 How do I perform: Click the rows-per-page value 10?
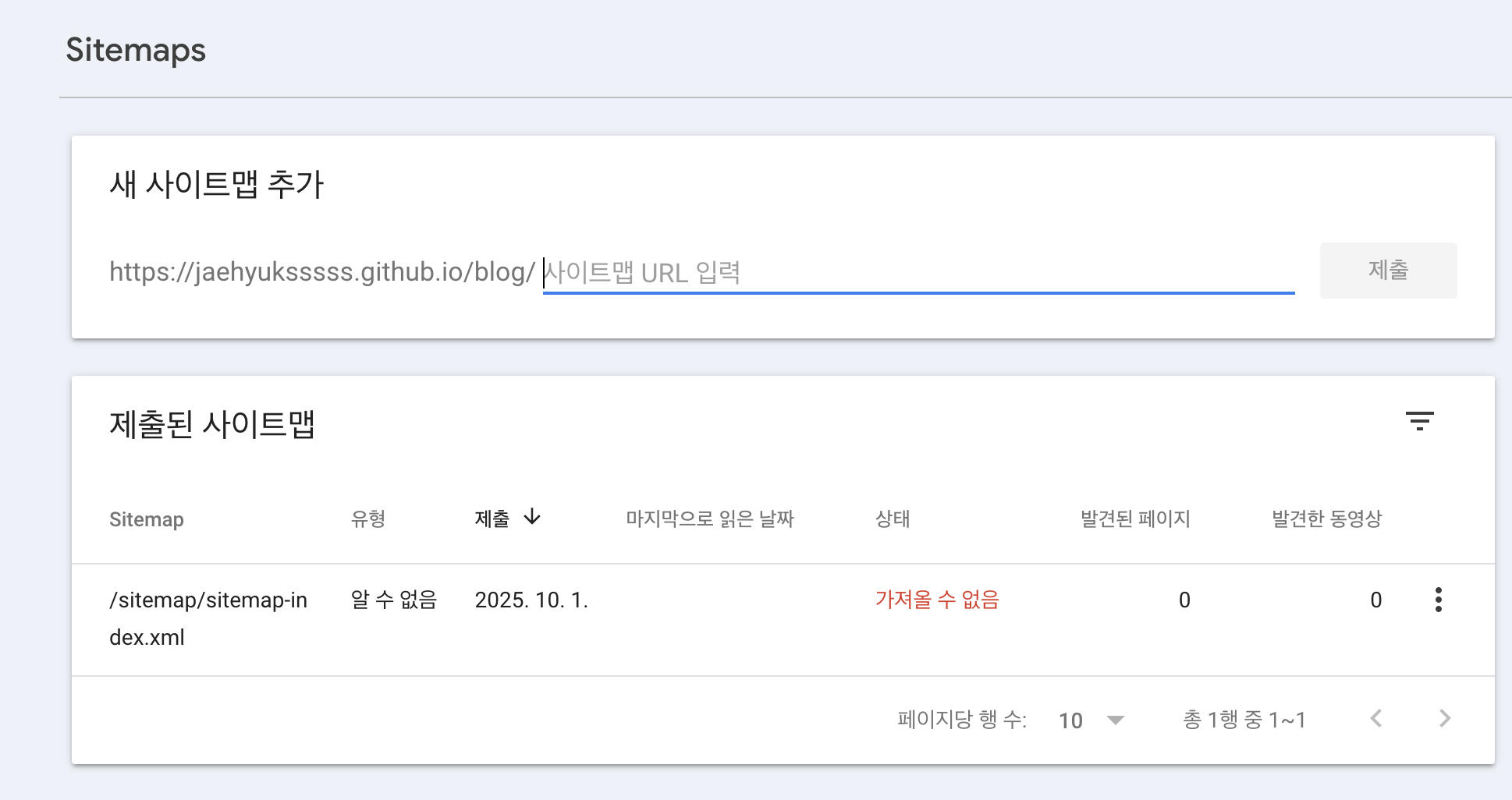(1070, 720)
